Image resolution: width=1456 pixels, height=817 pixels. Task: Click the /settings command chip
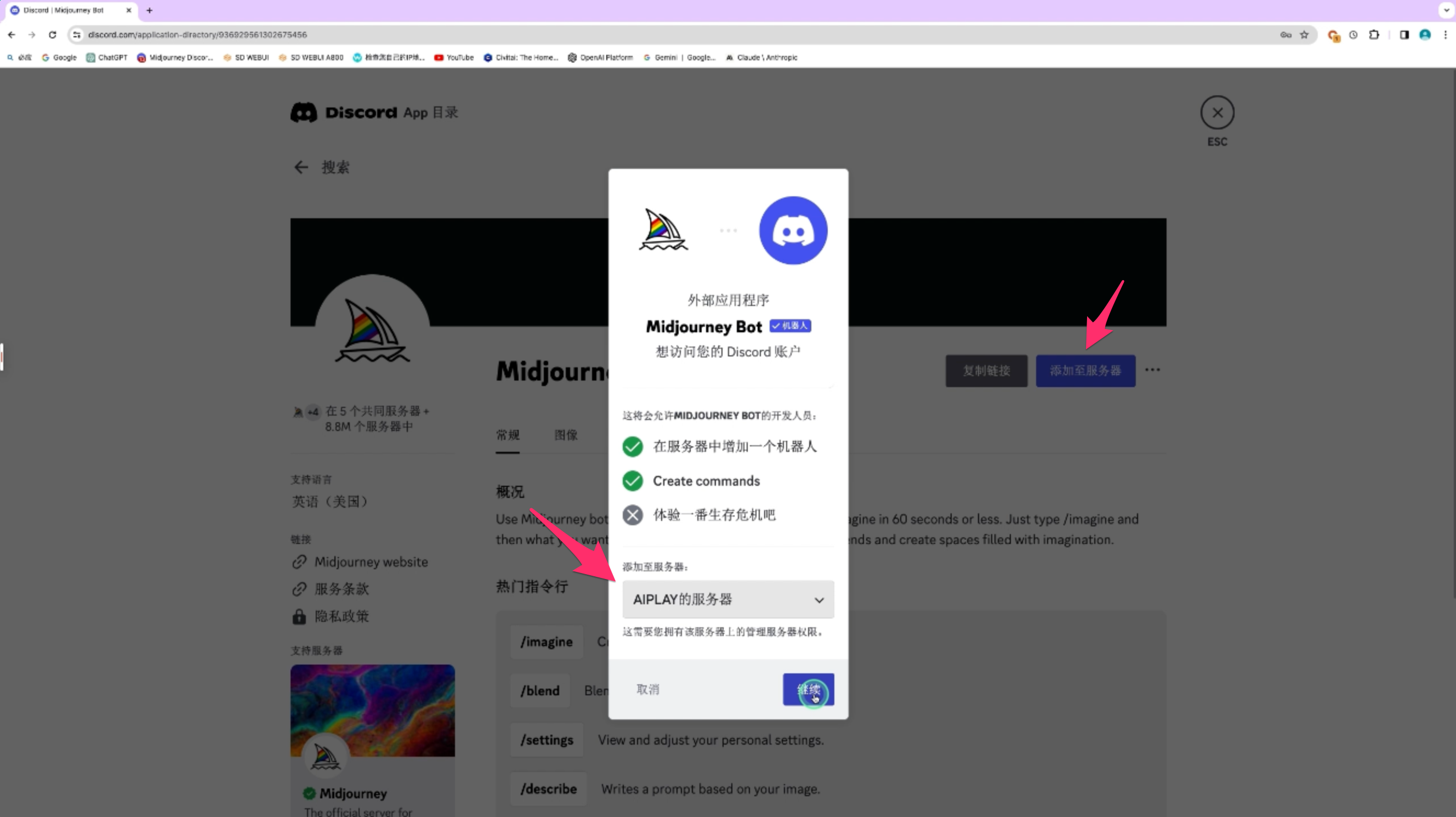point(547,740)
